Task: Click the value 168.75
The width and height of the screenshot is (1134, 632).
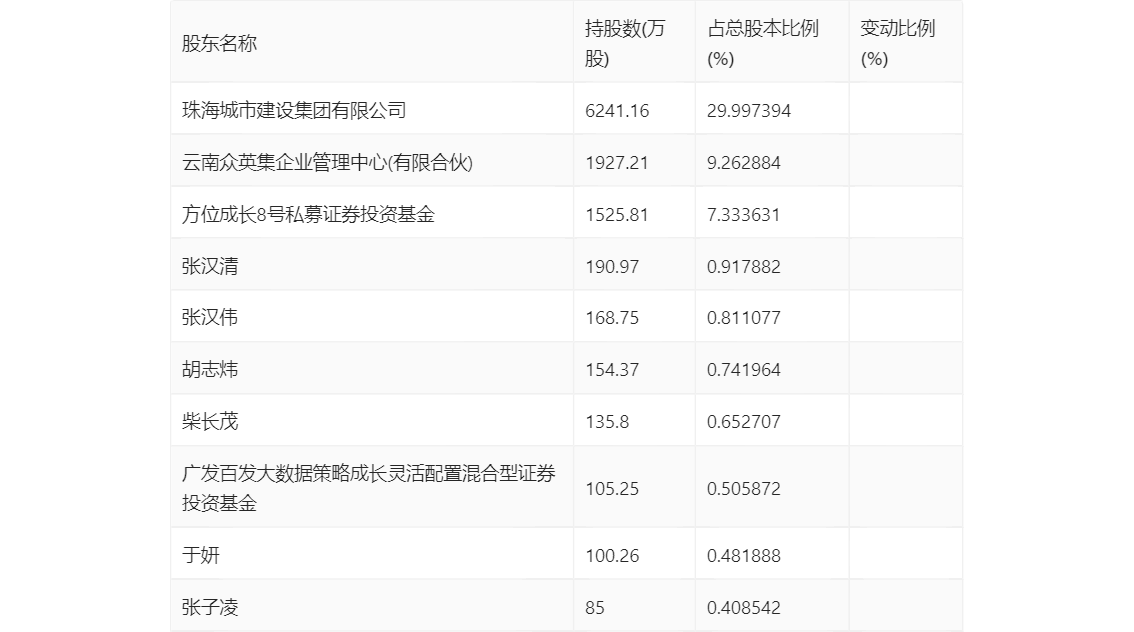Action: (612, 318)
